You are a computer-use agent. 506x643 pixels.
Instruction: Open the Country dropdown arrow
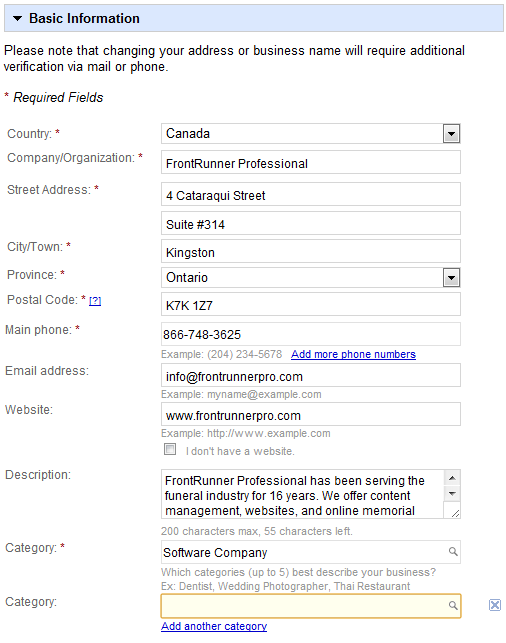pos(451,134)
